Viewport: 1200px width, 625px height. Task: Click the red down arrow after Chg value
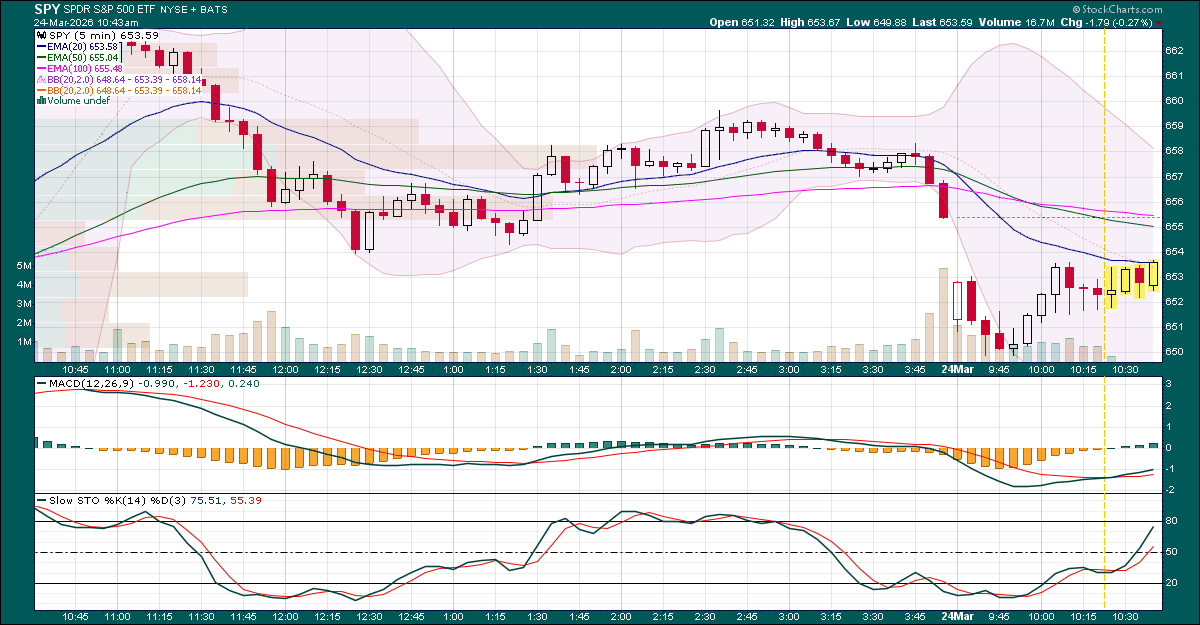click(1158, 22)
